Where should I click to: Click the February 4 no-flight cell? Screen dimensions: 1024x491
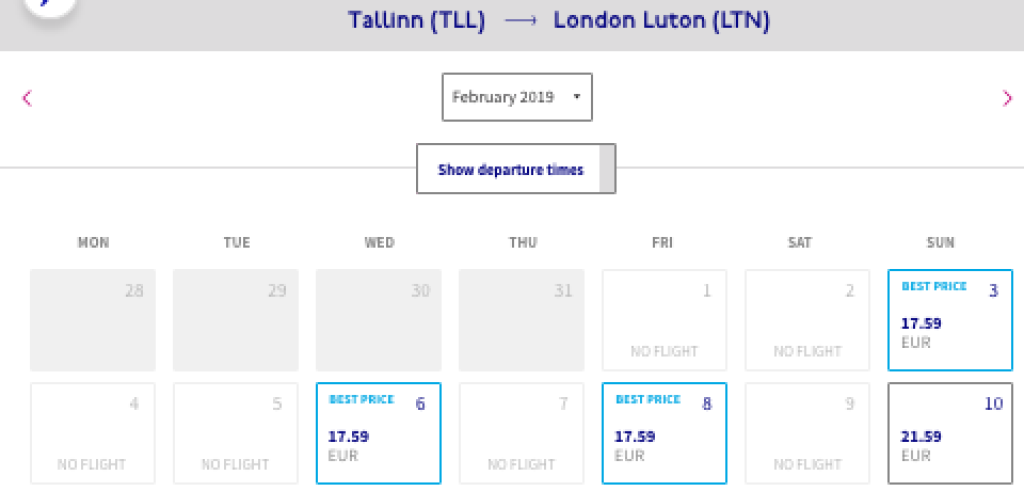(92, 433)
